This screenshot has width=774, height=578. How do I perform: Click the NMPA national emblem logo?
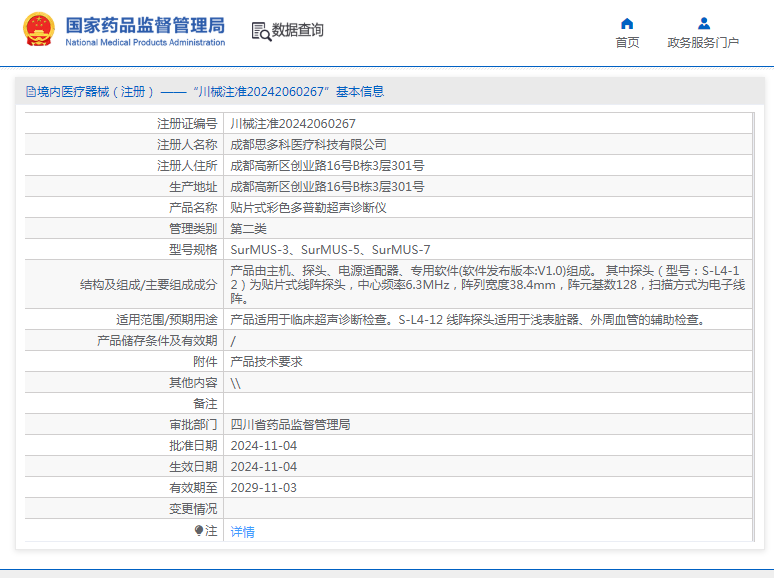click(x=39, y=30)
